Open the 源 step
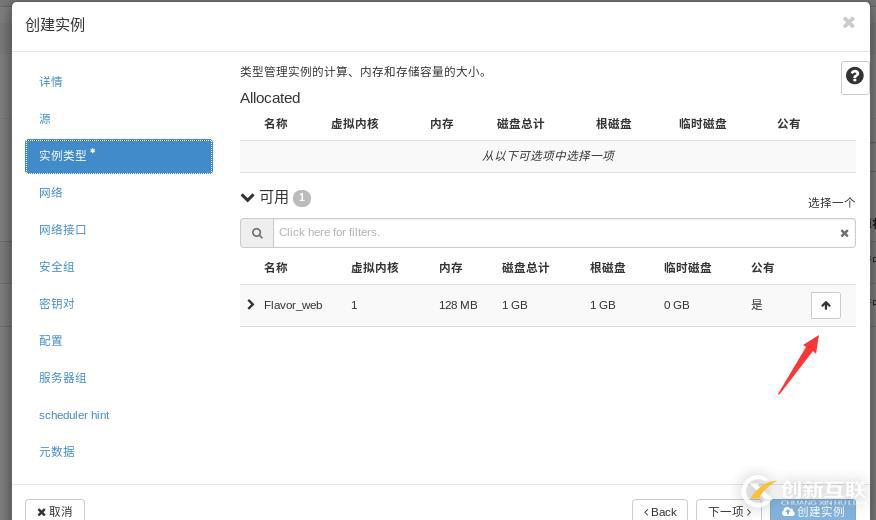The image size is (876, 520). pyautogui.click(x=45, y=118)
